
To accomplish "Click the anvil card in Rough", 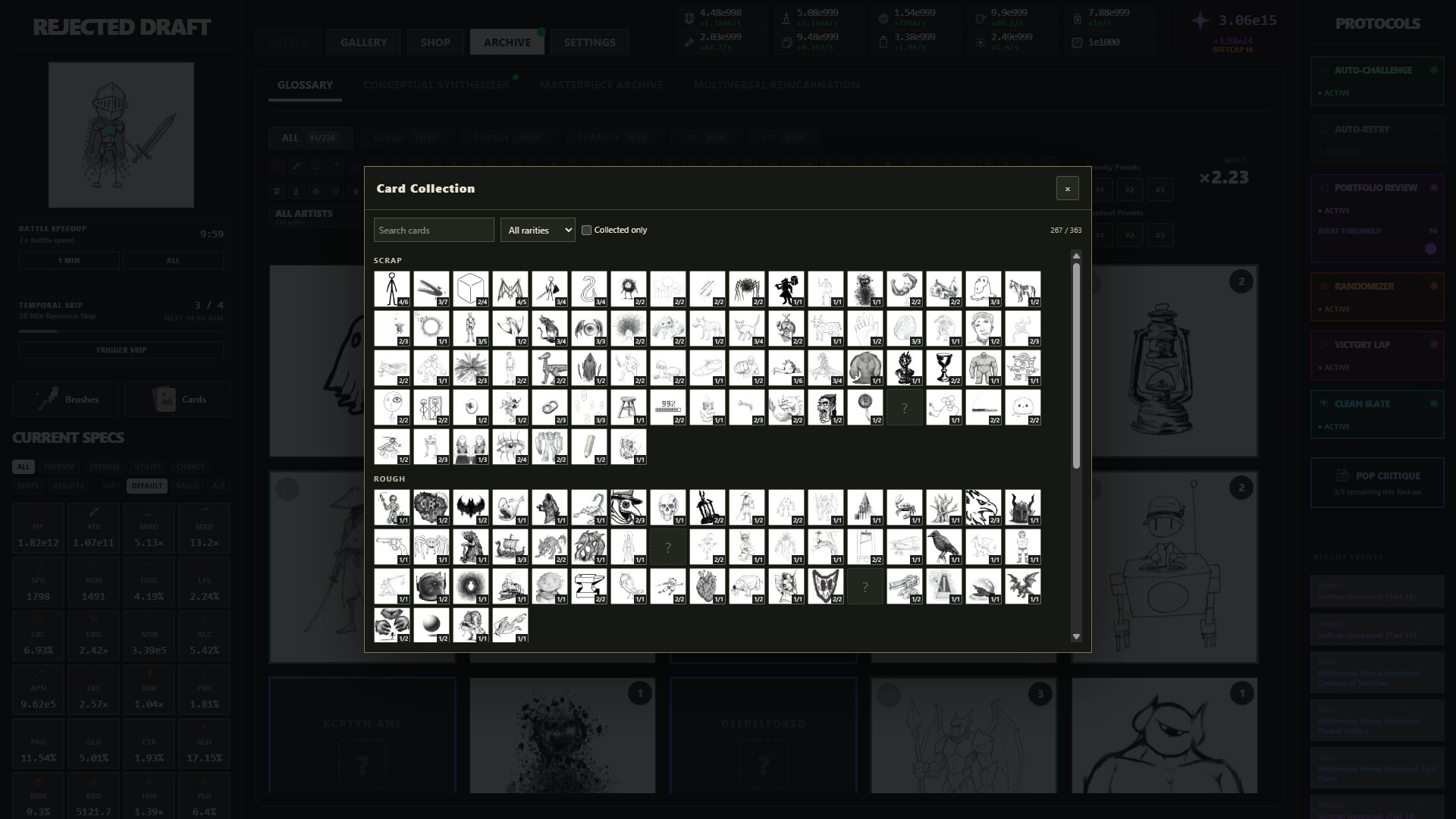I will (x=589, y=586).
